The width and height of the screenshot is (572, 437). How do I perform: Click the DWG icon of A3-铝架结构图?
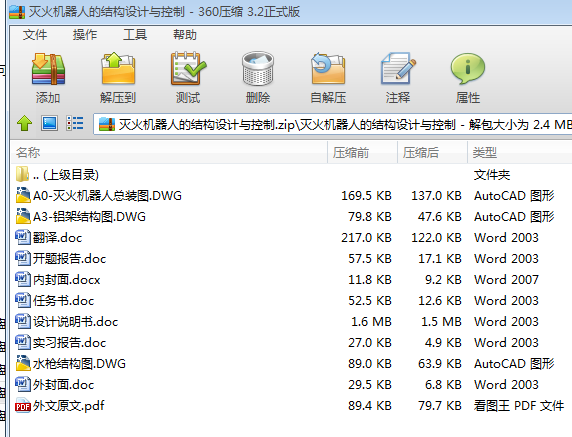point(23,216)
